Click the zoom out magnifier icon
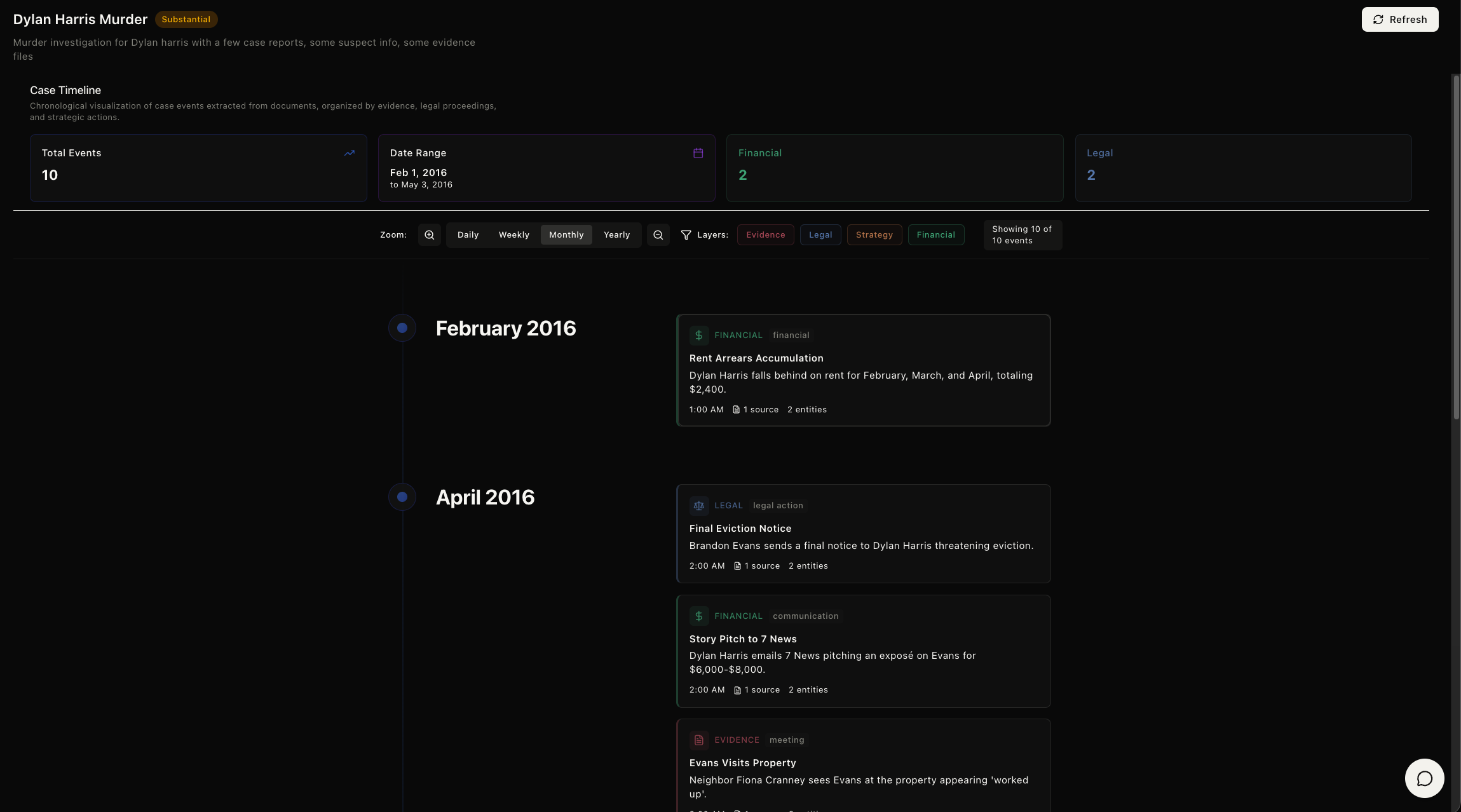Viewport: 1461px width, 812px height. (x=658, y=235)
